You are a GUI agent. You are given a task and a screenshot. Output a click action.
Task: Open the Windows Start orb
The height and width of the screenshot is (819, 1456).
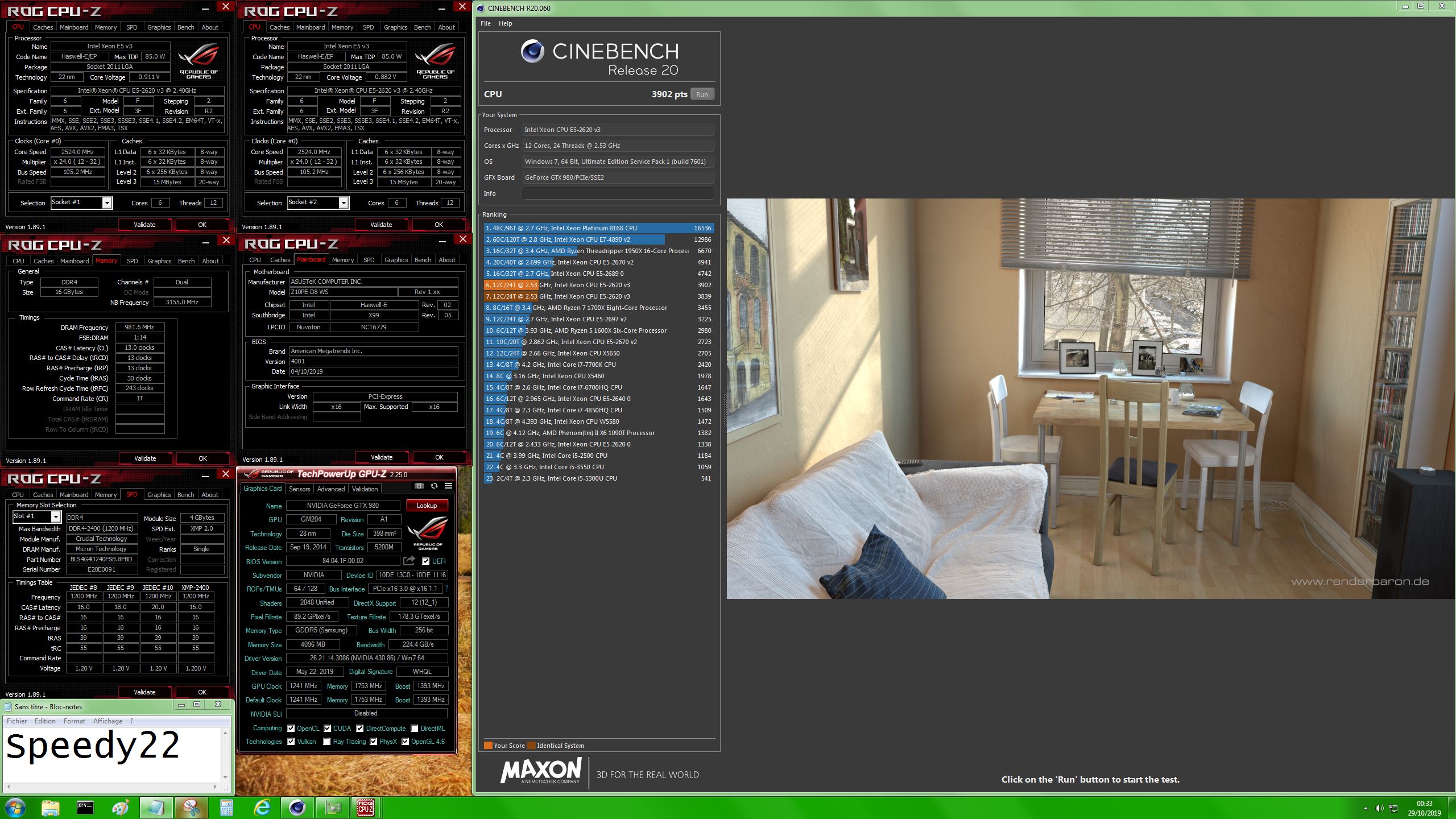(x=15, y=808)
